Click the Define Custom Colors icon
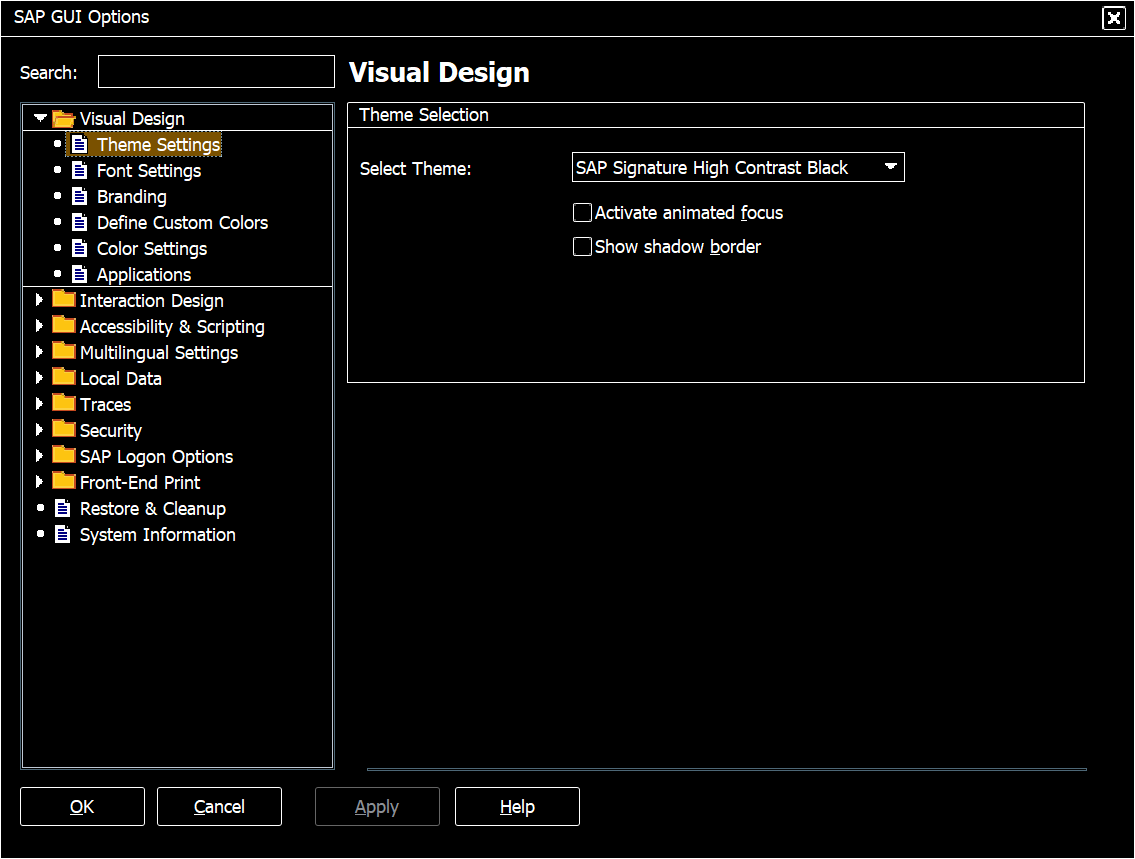This screenshot has width=1135, height=859. point(79,221)
